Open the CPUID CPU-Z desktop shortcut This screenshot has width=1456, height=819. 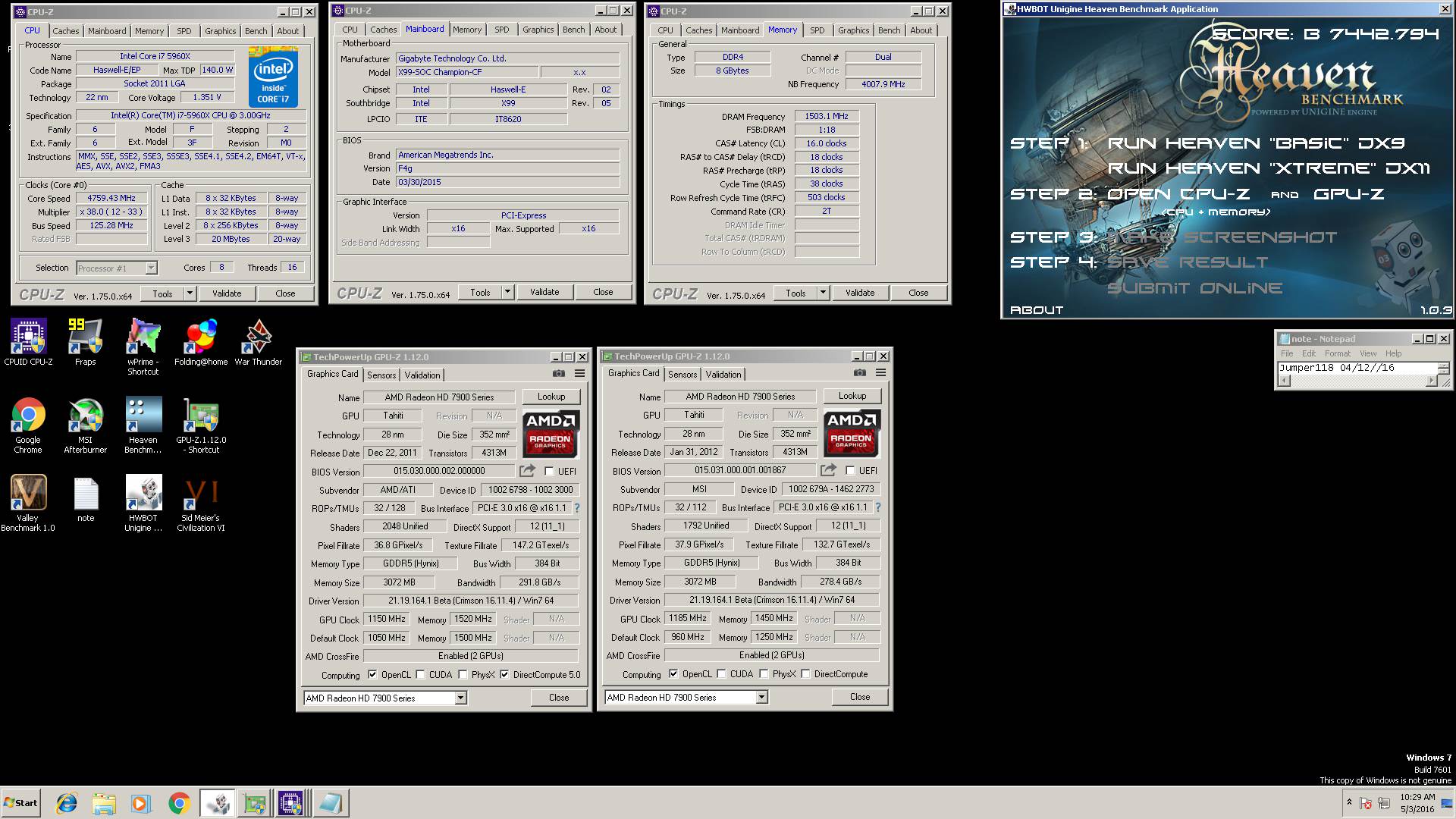coord(28,342)
